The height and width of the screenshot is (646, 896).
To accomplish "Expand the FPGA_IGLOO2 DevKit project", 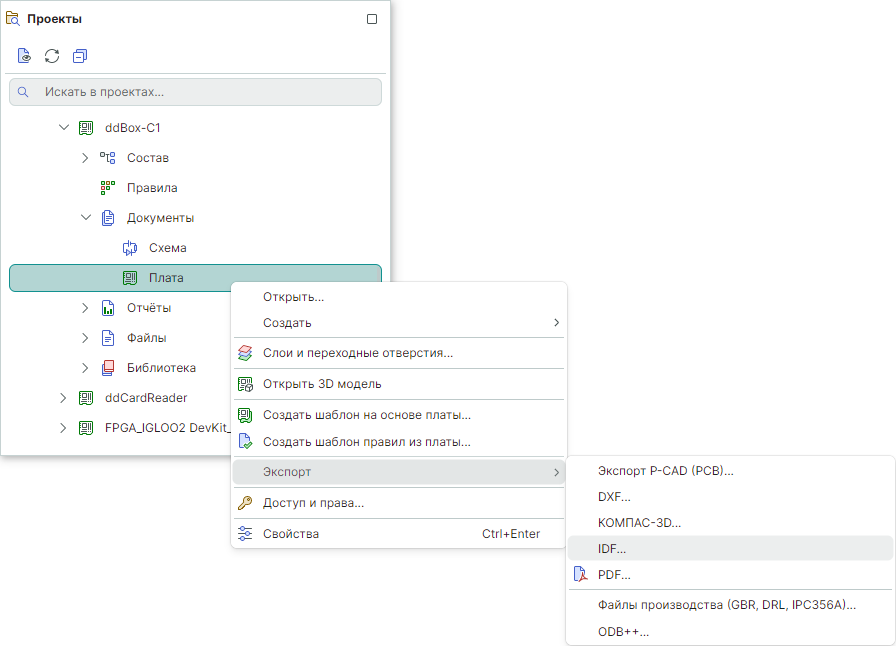I will (64, 428).
